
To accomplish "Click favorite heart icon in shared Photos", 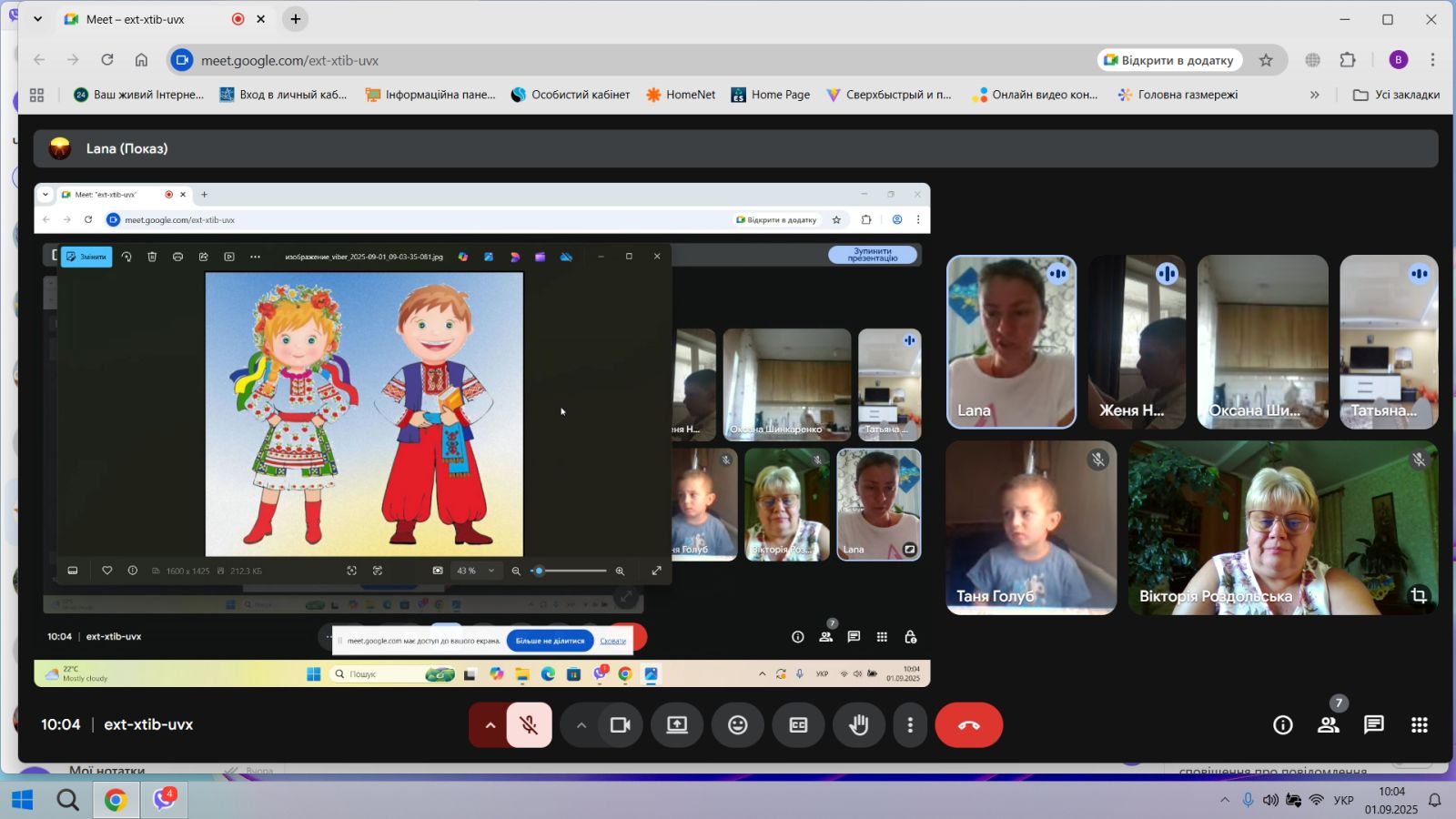I will pyautogui.click(x=106, y=571).
